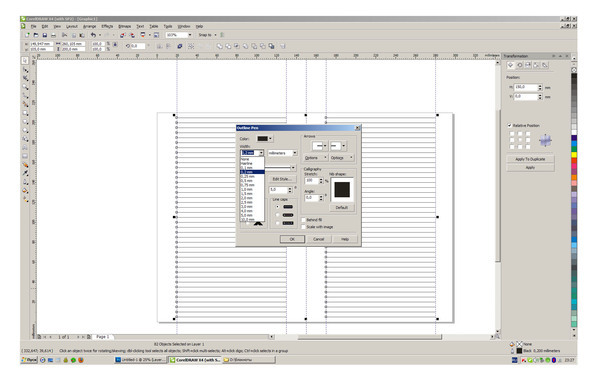Click the Save icon in the toolbar
Viewport: 600px width, 380px height.
tap(45, 35)
